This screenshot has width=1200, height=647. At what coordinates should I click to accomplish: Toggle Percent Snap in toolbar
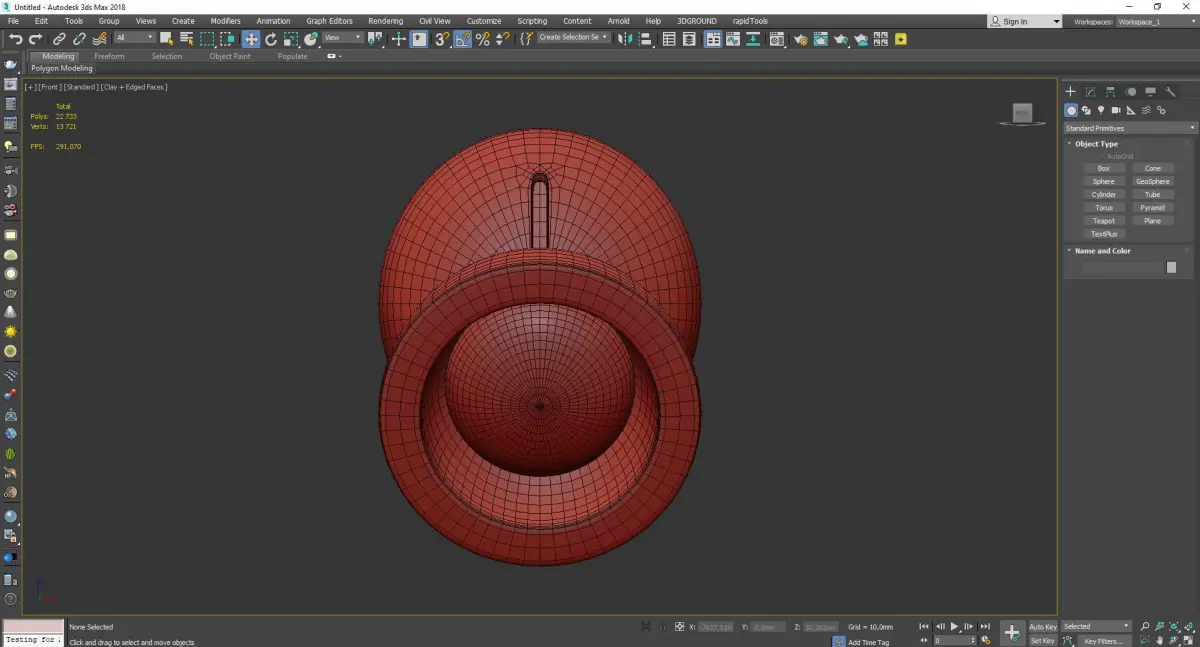pyautogui.click(x=483, y=39)
